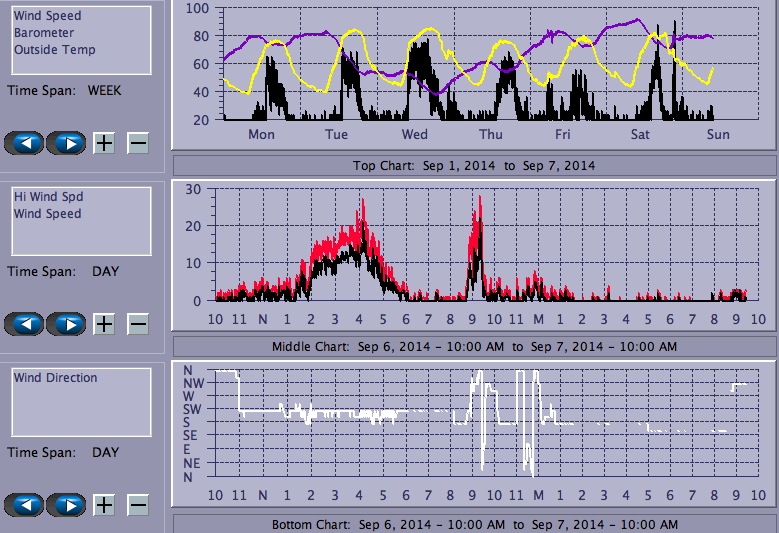Click the plus button beside the wind speed chart
Screen dimensions: 779x533
pos(104,324)
